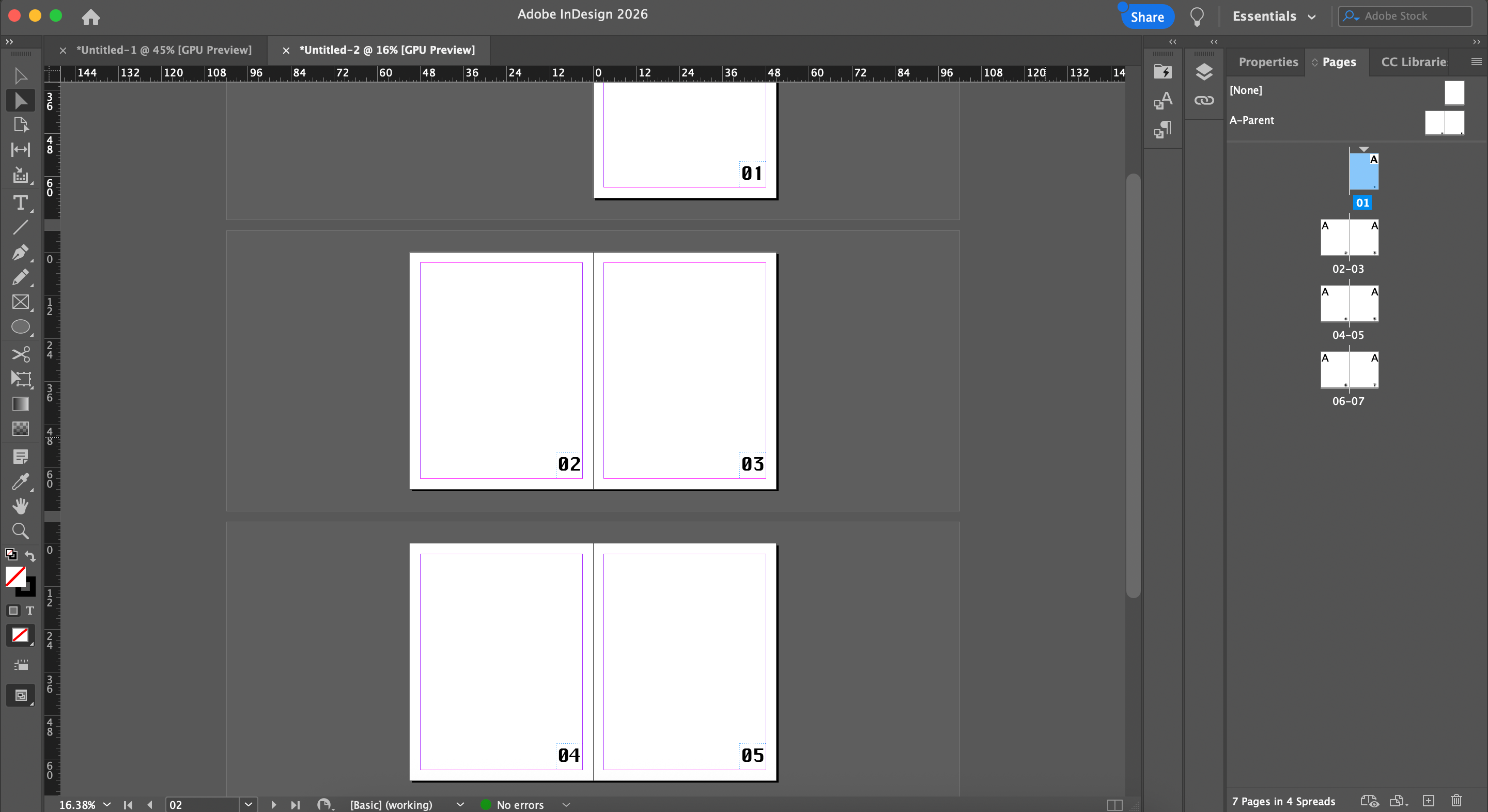Open the Links panel icon

[x=1204, y=101]
